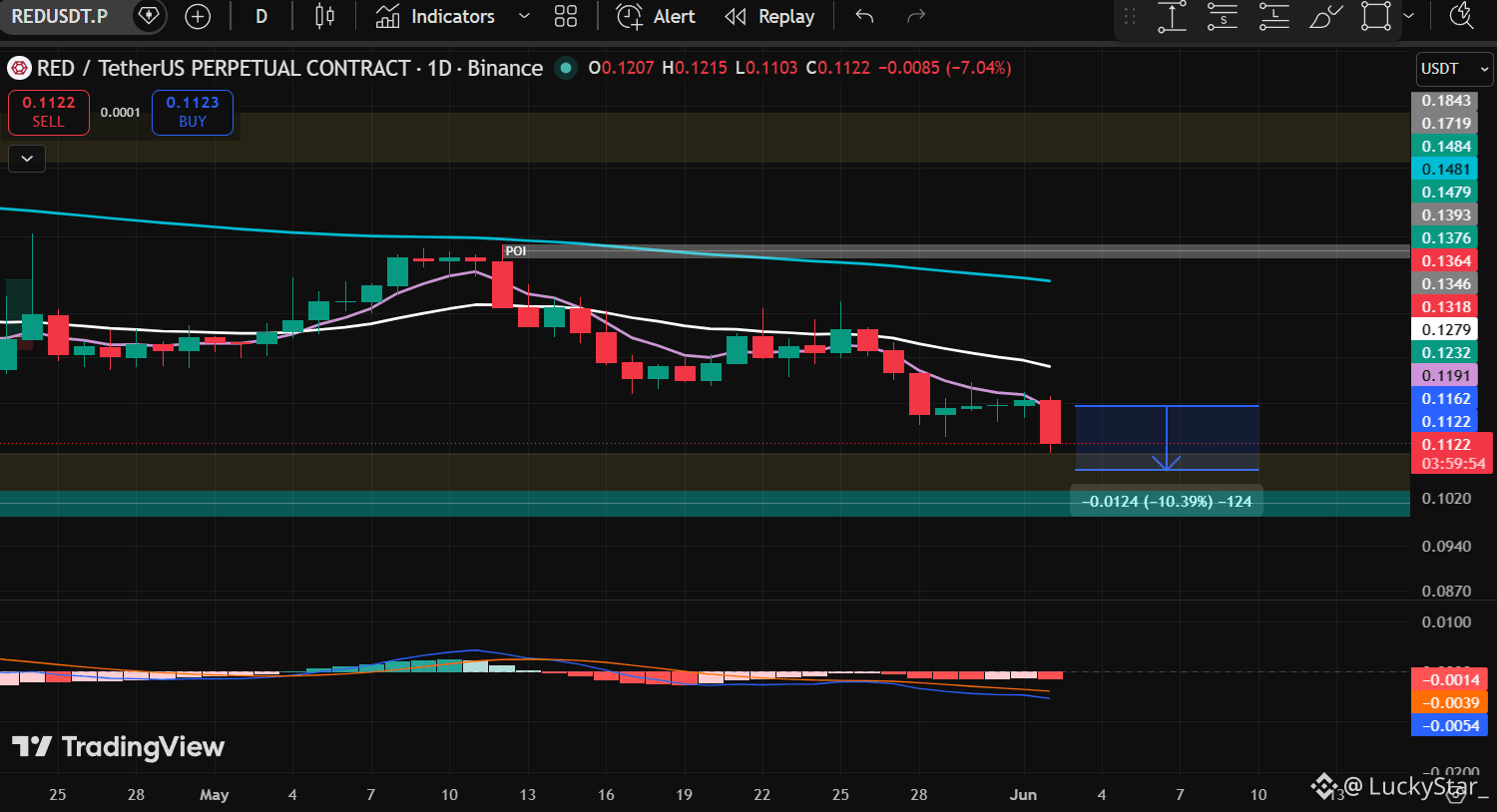Image resolution: width=1497 pixels, height=812 pixels.
Task: Open the D time interval menu
Action: (x=261, y=16)
